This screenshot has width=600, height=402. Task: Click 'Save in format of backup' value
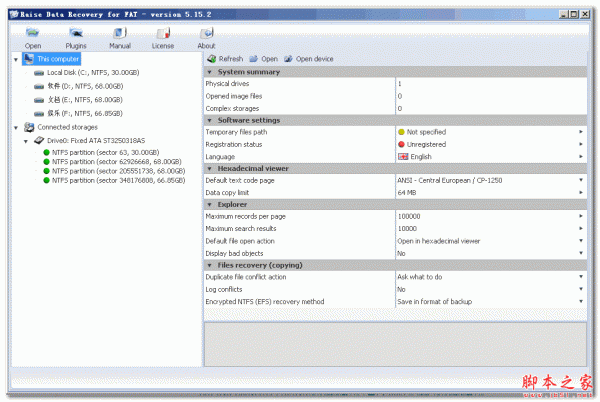coord(434,302)
